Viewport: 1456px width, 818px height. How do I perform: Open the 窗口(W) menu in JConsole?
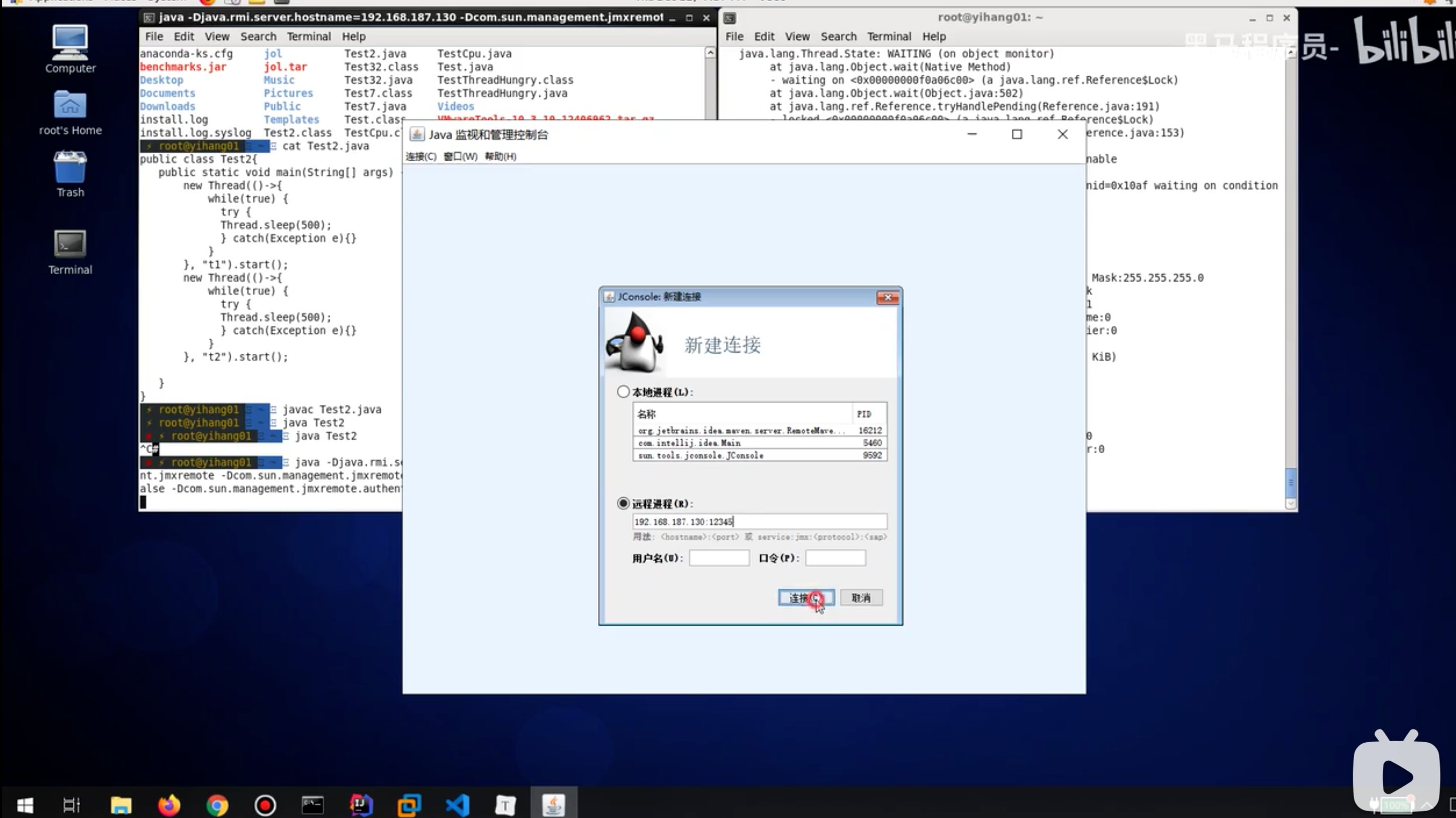pyautogui.click(x=460, y=156)
